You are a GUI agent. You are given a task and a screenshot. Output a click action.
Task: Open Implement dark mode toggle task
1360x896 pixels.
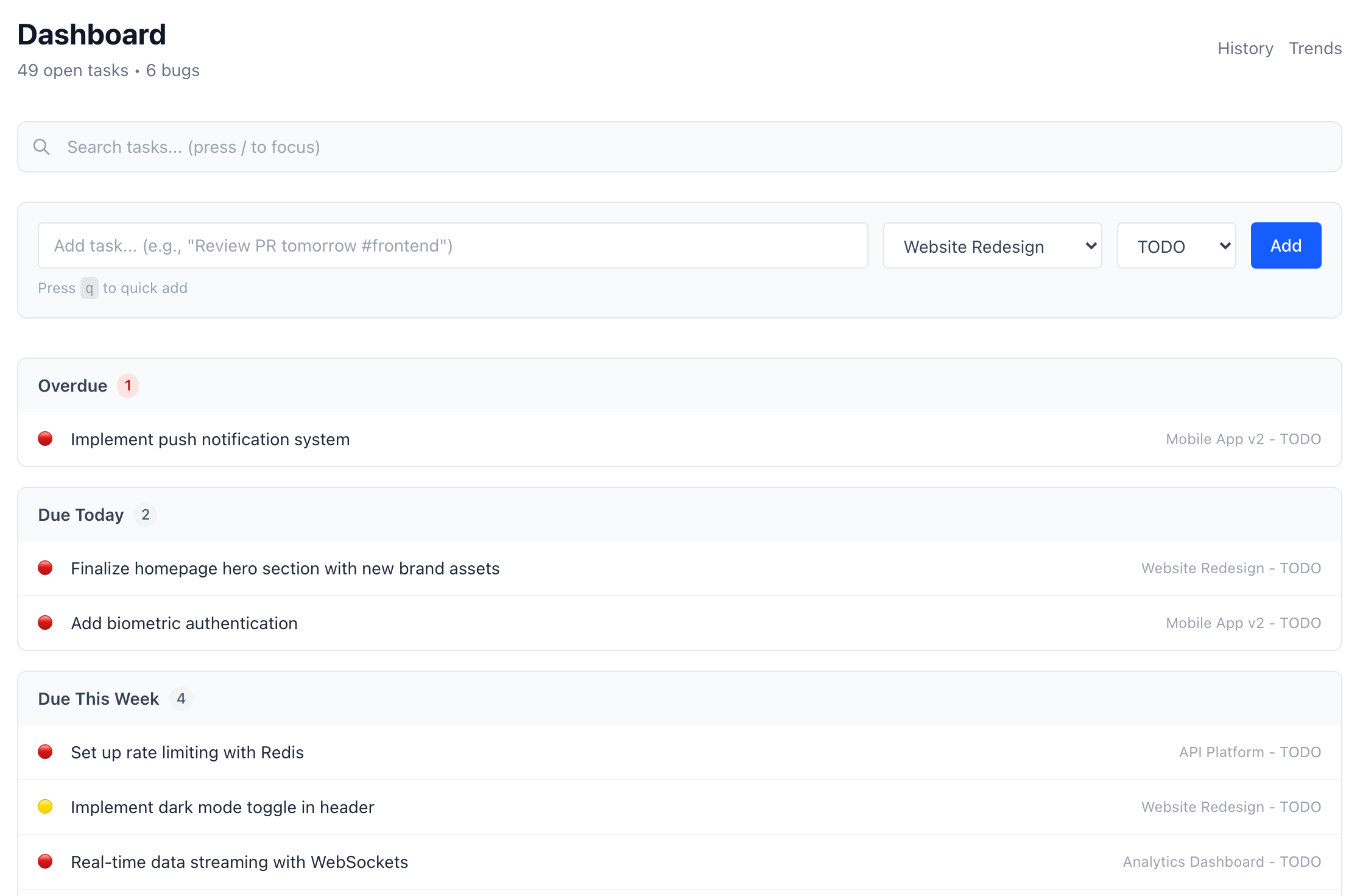(x=222, y=807)
